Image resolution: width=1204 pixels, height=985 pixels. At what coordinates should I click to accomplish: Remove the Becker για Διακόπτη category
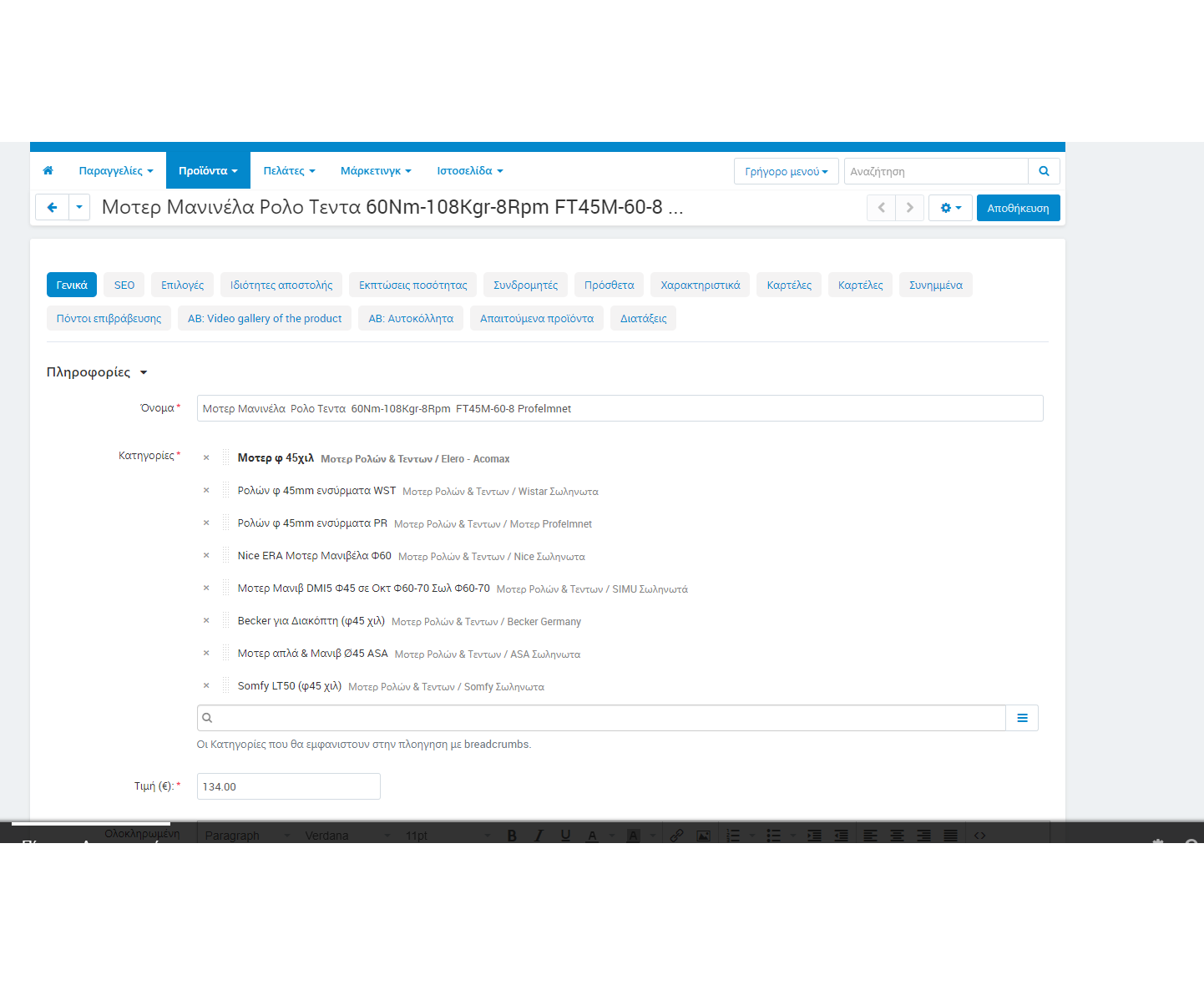[206, 621]
